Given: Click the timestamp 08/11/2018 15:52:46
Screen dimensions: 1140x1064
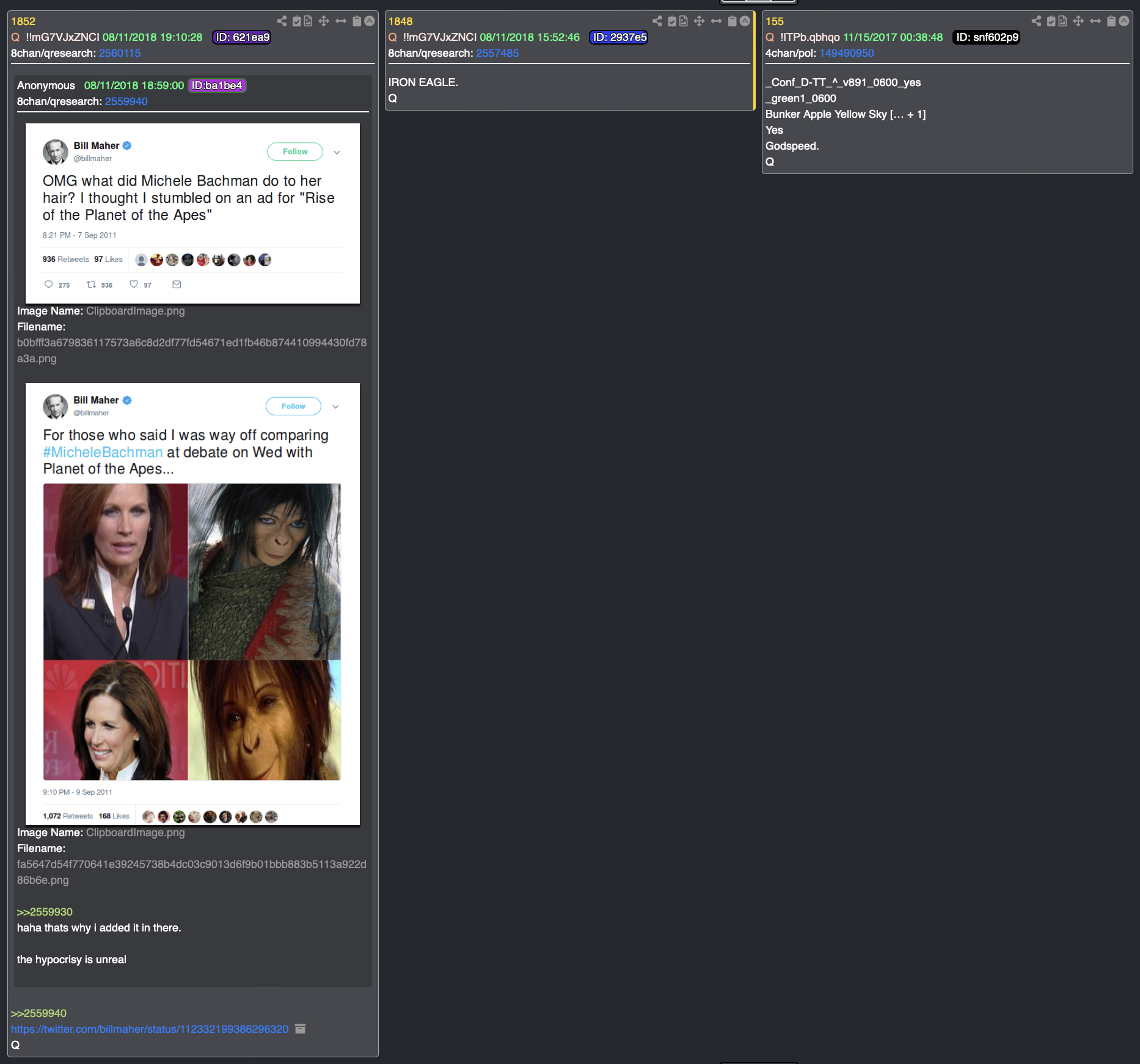Looking at the screenshot, I should pyautogui.click(x=530, y=37).
